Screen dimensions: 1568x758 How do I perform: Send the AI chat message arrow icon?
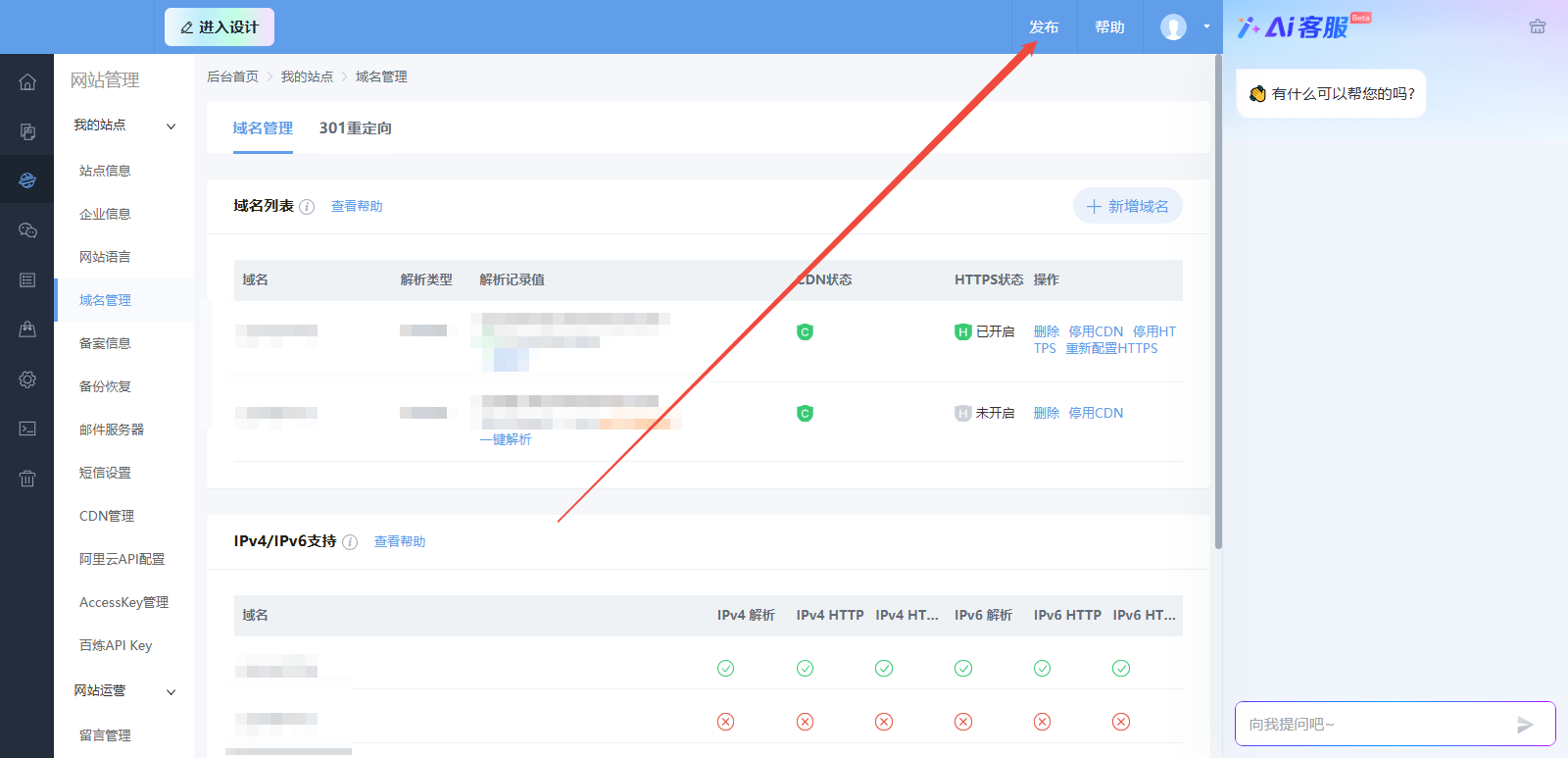click(x=1525, y=725)
